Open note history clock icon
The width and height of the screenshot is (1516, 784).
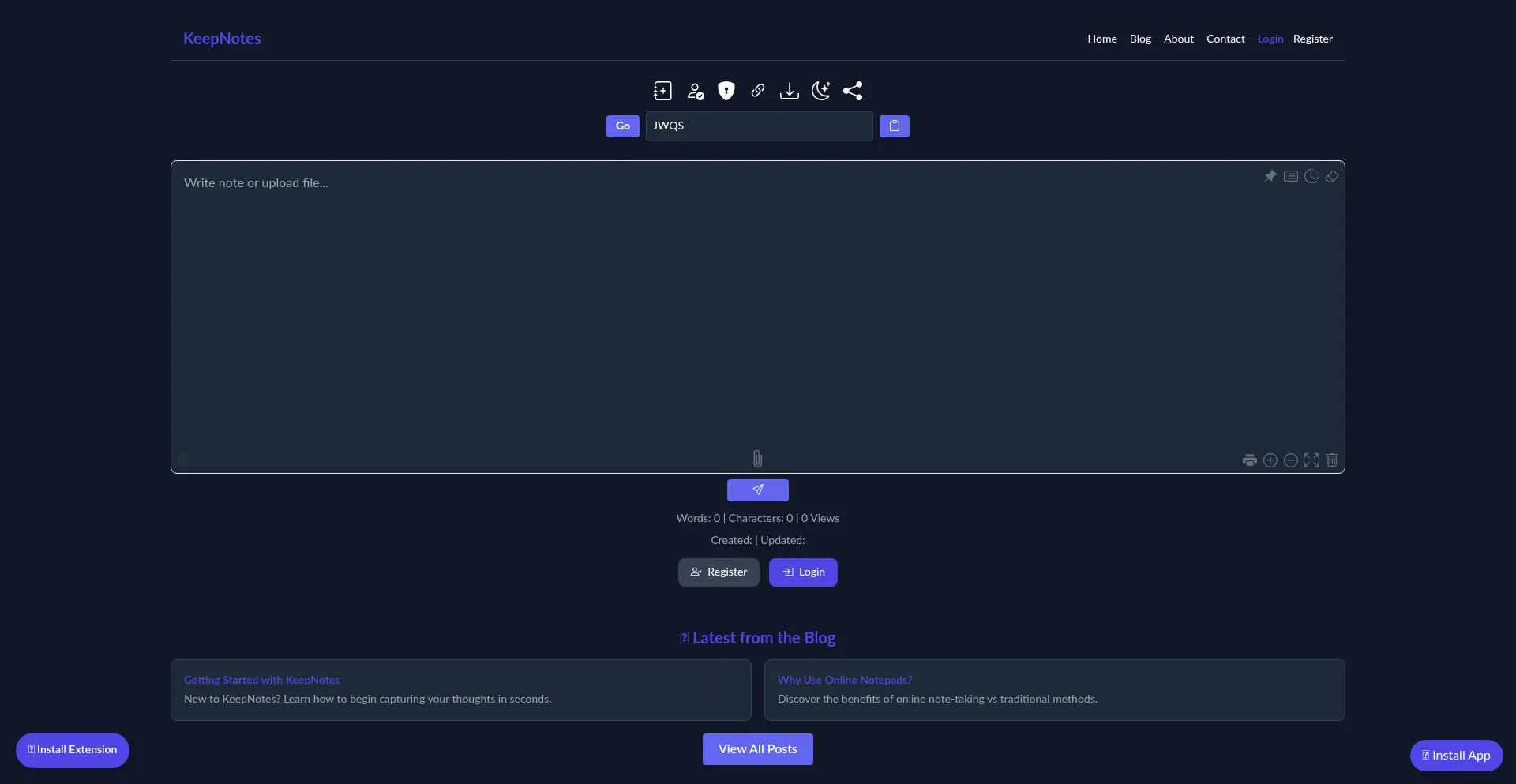[x=1311, y=176]
